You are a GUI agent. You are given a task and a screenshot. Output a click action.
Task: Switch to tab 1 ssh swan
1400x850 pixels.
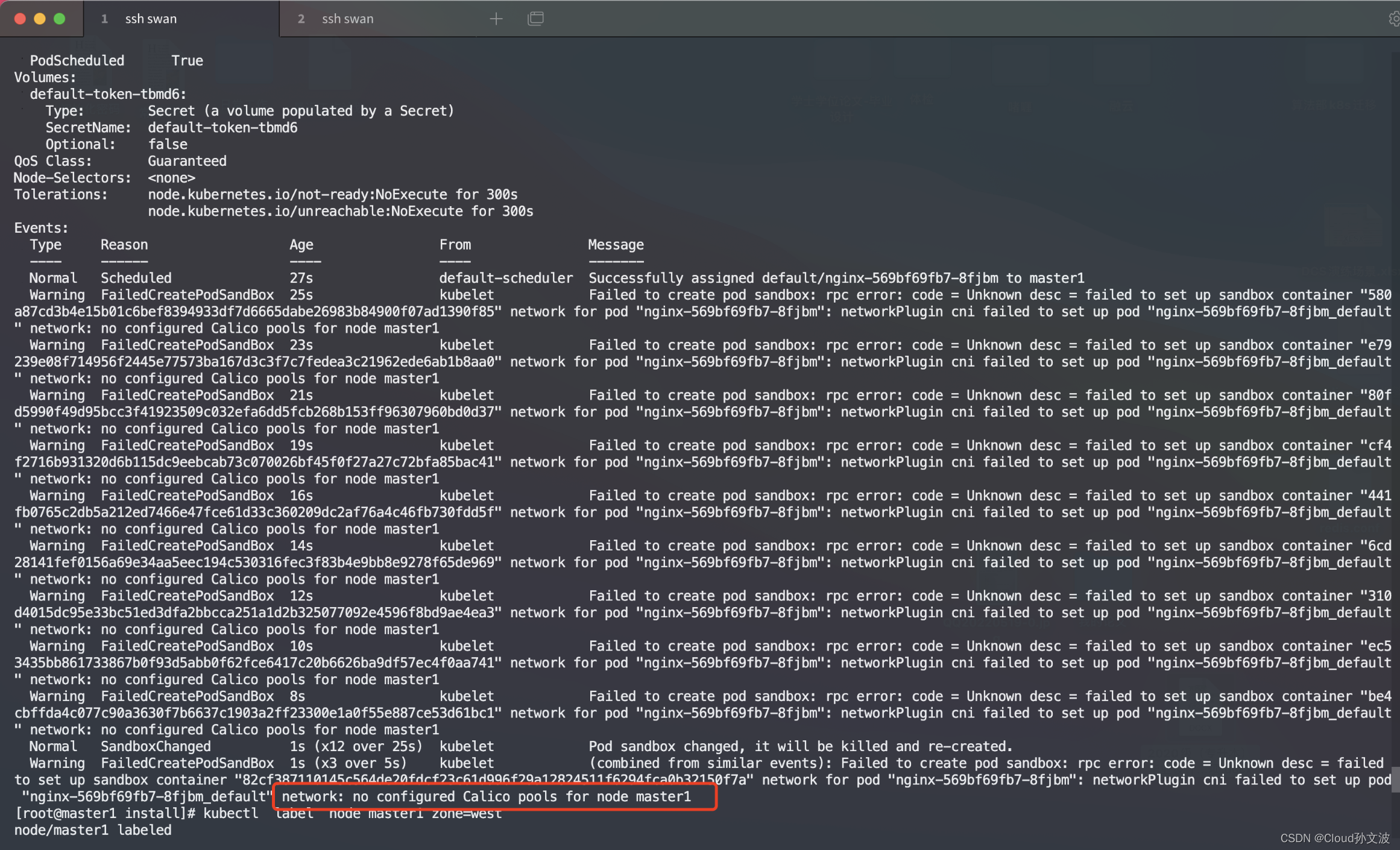[x=181, y=19]
